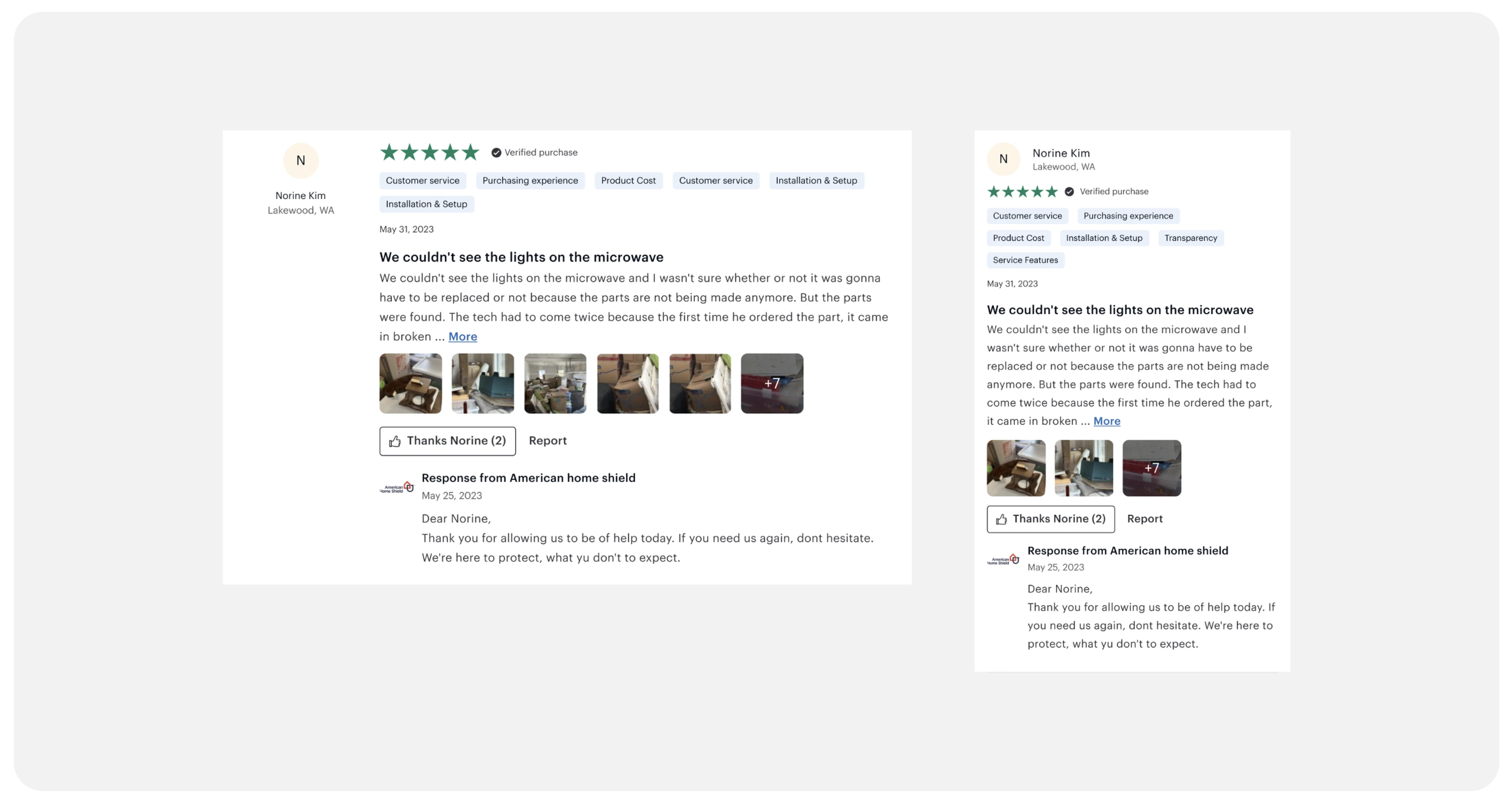Viewport: 1512px width, 803px height.
Task: Select the Service Features tag
Action: coord(1025,260)
